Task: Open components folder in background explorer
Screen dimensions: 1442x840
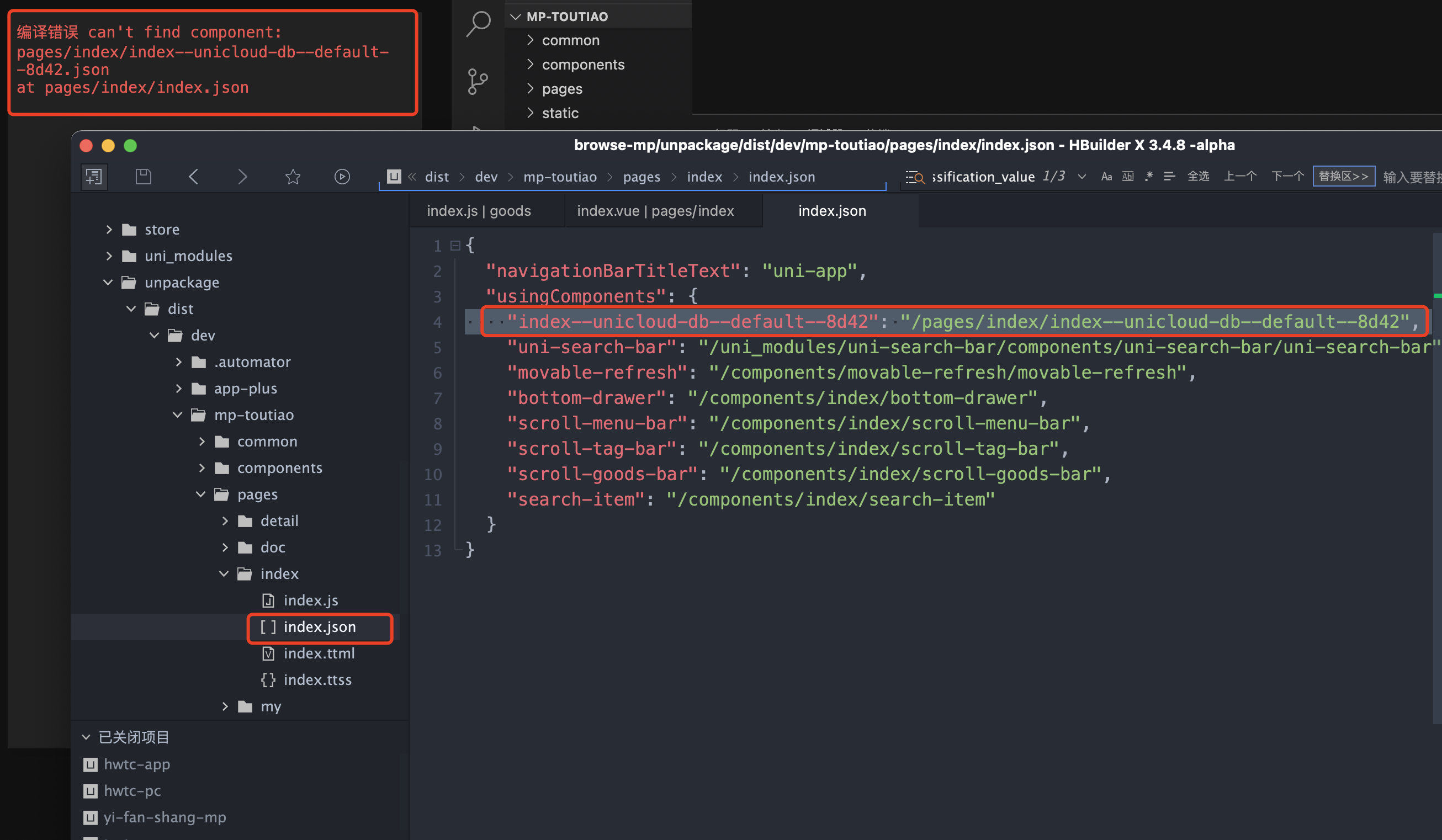Action: click(x=583, y=64)
